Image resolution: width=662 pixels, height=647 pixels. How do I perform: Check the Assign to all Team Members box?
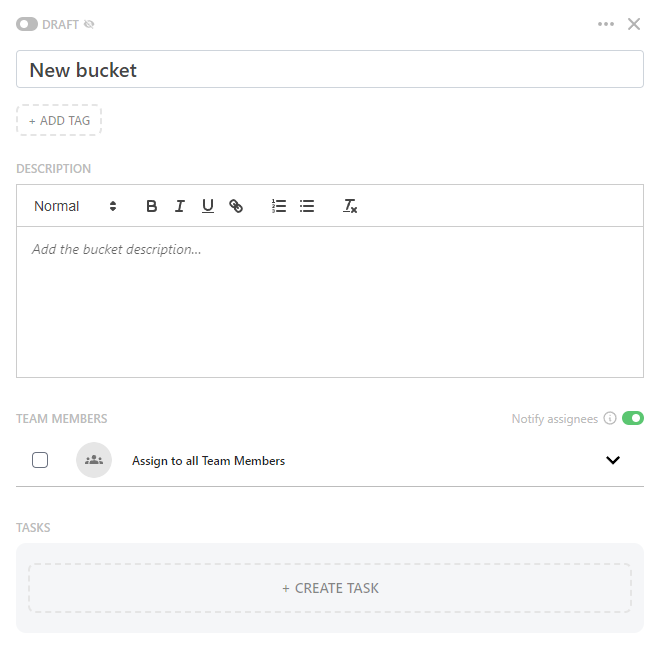(40, 460)
